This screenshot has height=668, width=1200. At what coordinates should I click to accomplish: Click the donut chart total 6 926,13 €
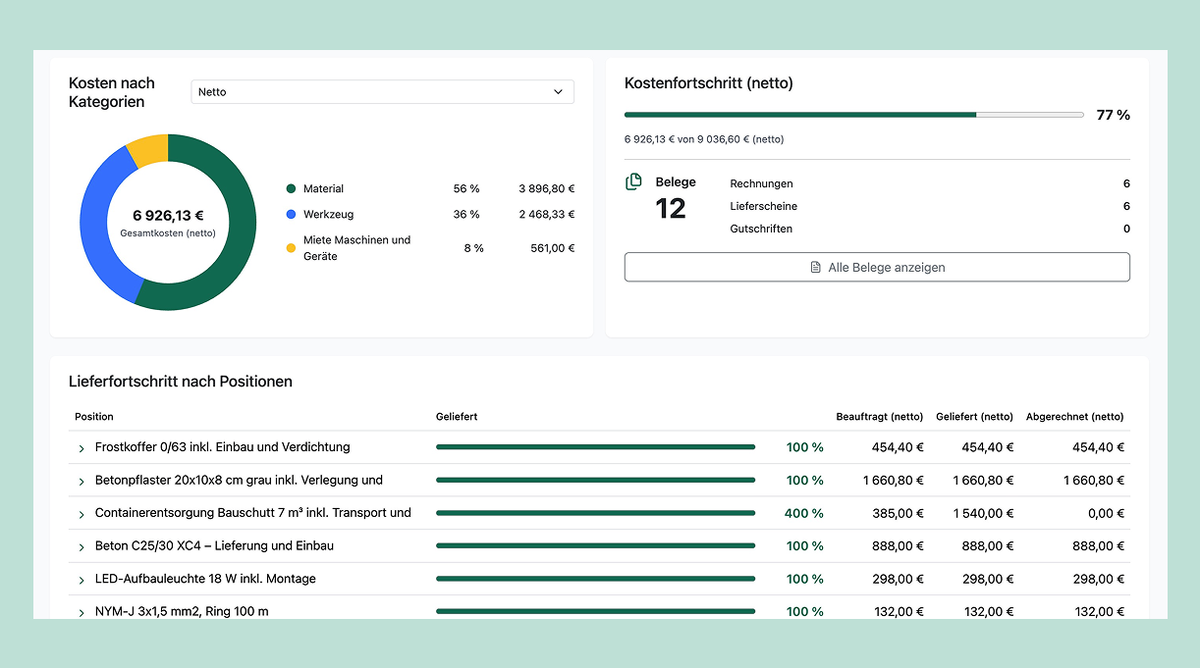pyautogui.click(x=168, y=215)
